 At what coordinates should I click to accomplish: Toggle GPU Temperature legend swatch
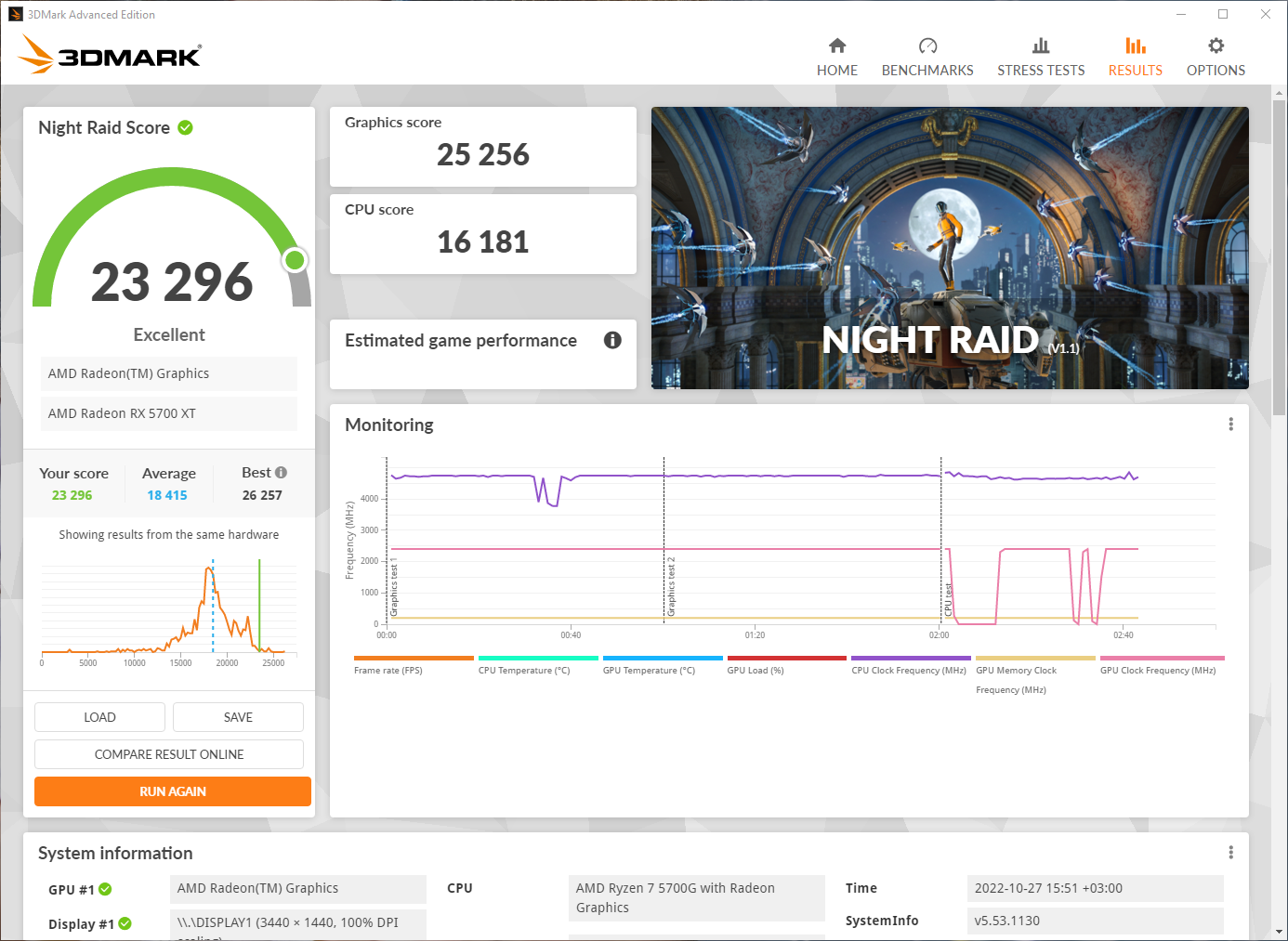pyautogui.click(x=663, y=658)
